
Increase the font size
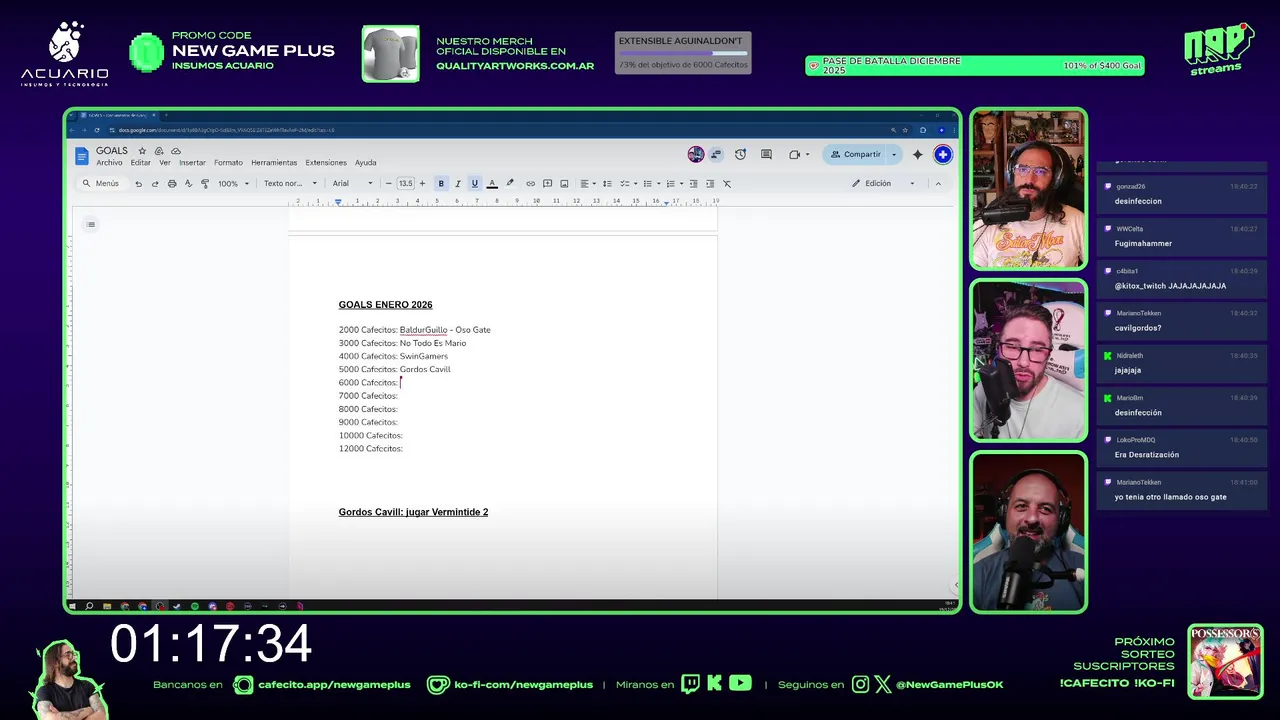(x=422, y=184)
